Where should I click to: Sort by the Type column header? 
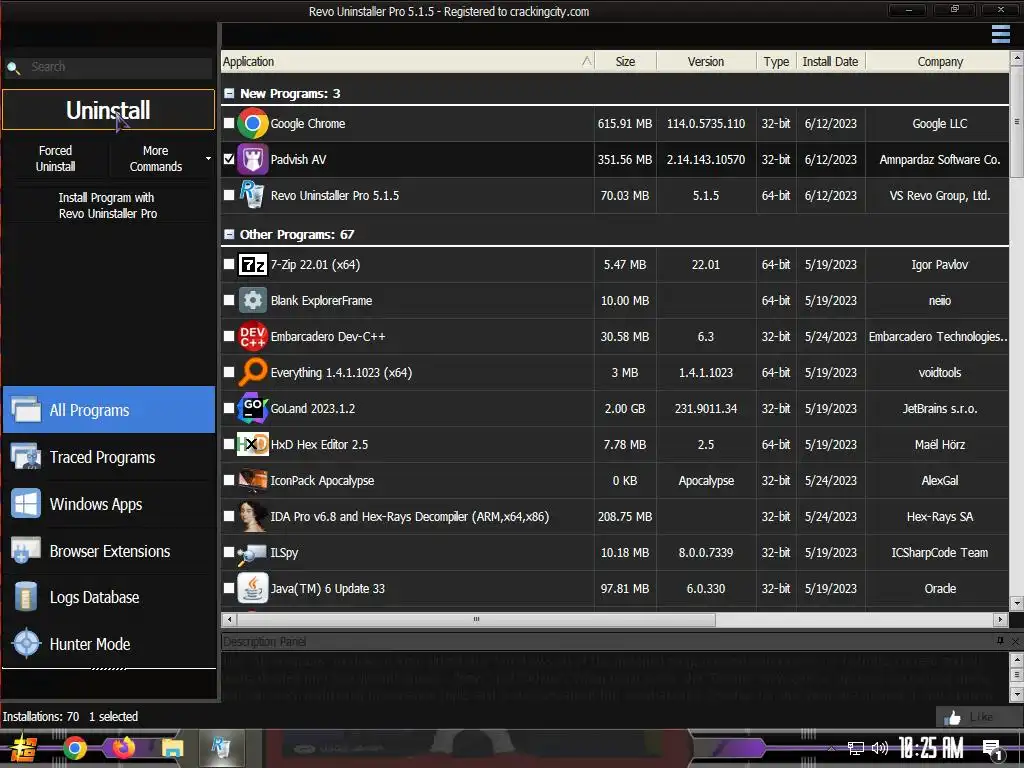coord(776,61)
